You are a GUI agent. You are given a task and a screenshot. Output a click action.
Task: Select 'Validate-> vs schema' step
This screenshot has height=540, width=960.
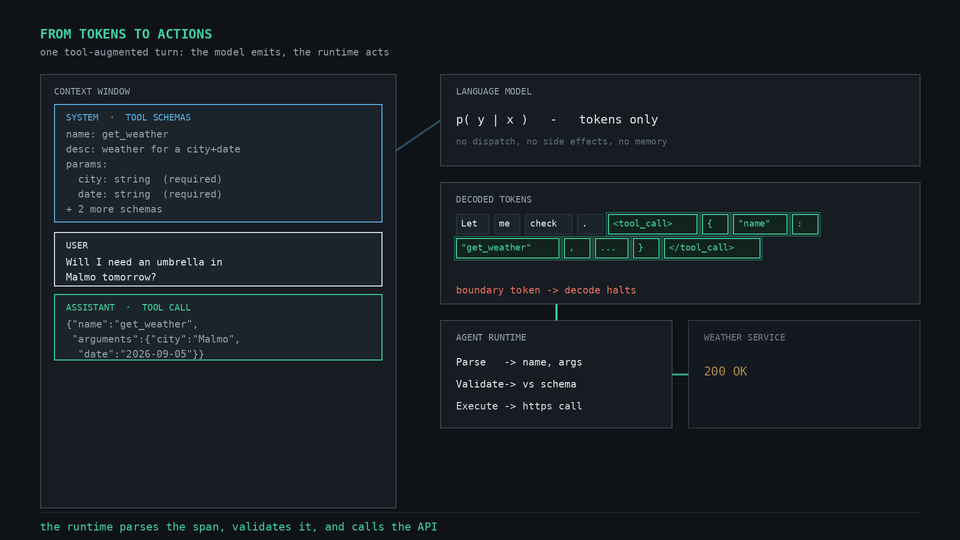click(x=516, y=384)
